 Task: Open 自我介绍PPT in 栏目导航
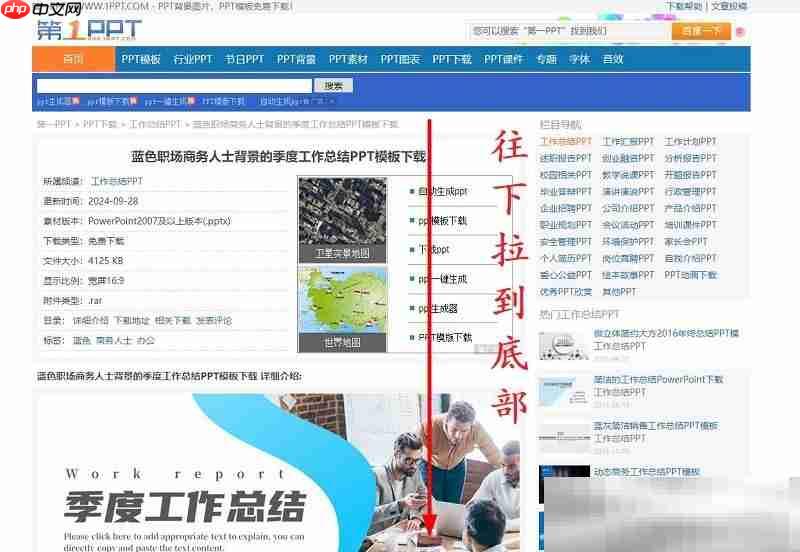tap(690, 258)
